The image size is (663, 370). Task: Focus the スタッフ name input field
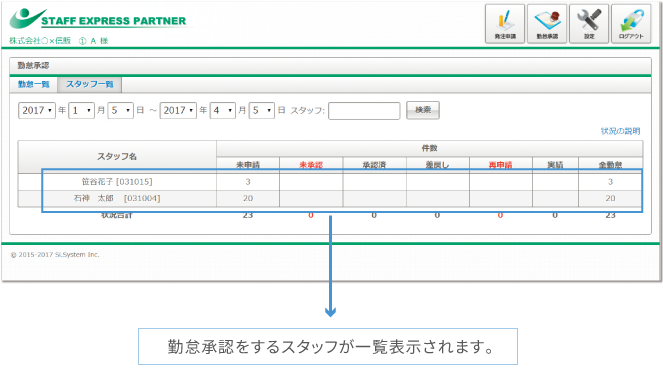pyautogui.click(x=364, y=111)
